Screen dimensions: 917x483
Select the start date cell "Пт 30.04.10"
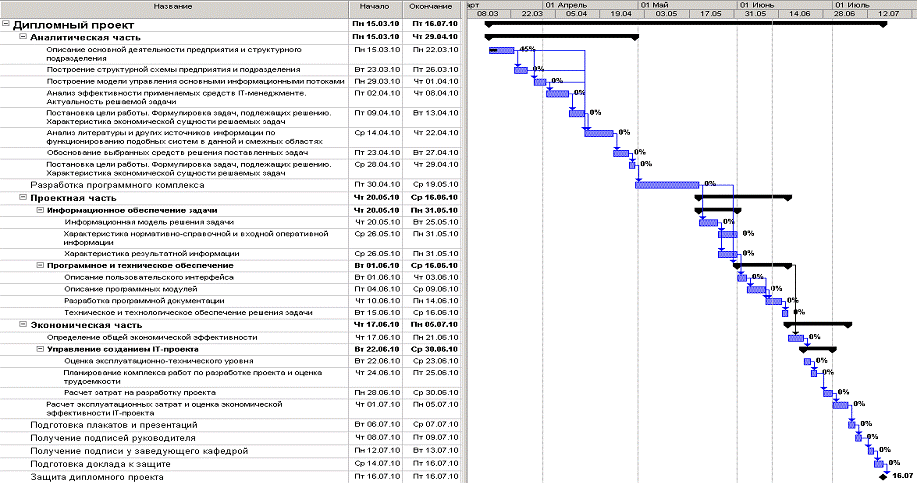375,185
